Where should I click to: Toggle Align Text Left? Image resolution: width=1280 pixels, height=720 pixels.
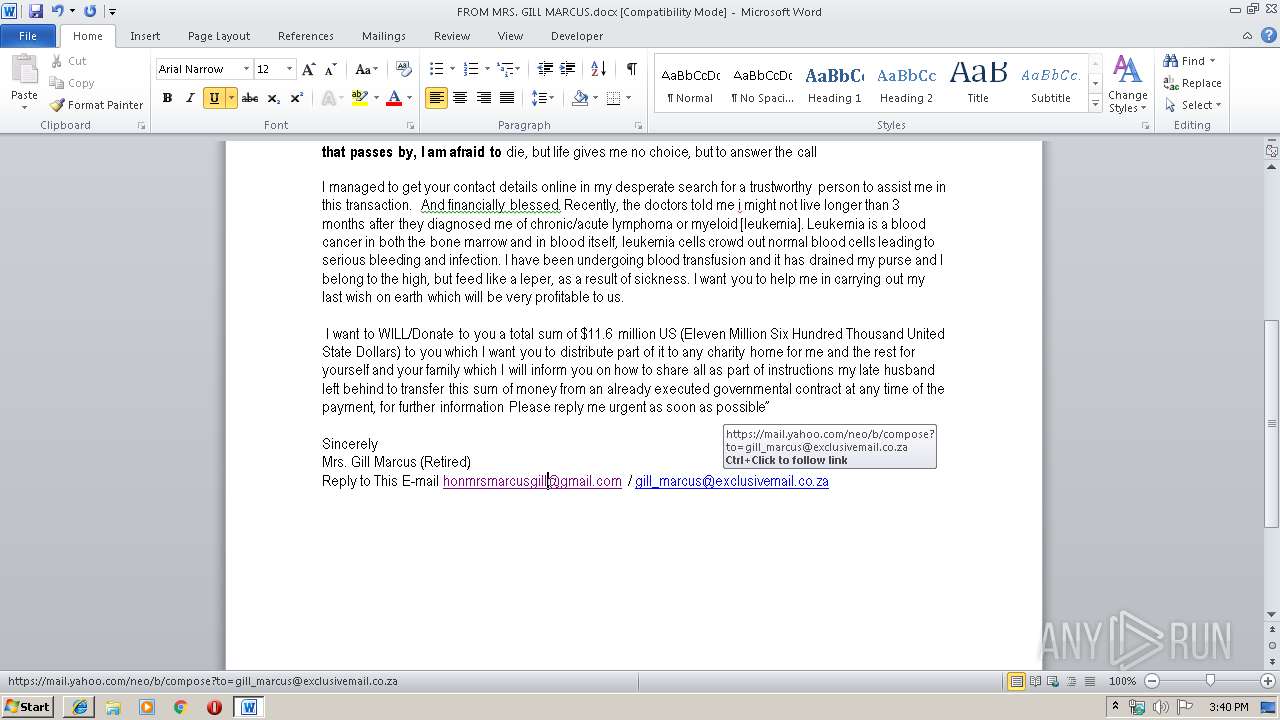pos(436,98)
